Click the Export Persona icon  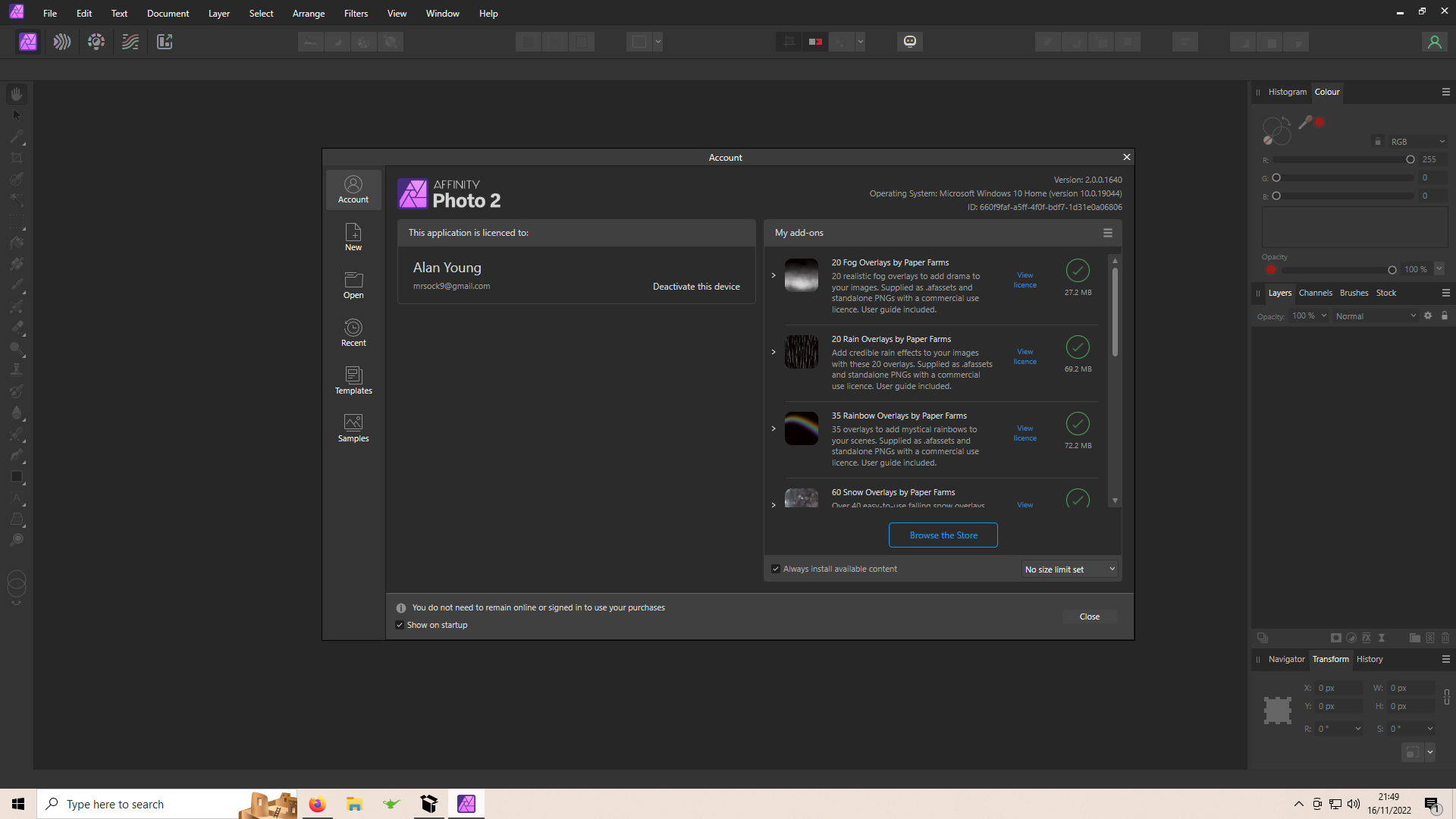pyautogui.click(x=165, y=42)
